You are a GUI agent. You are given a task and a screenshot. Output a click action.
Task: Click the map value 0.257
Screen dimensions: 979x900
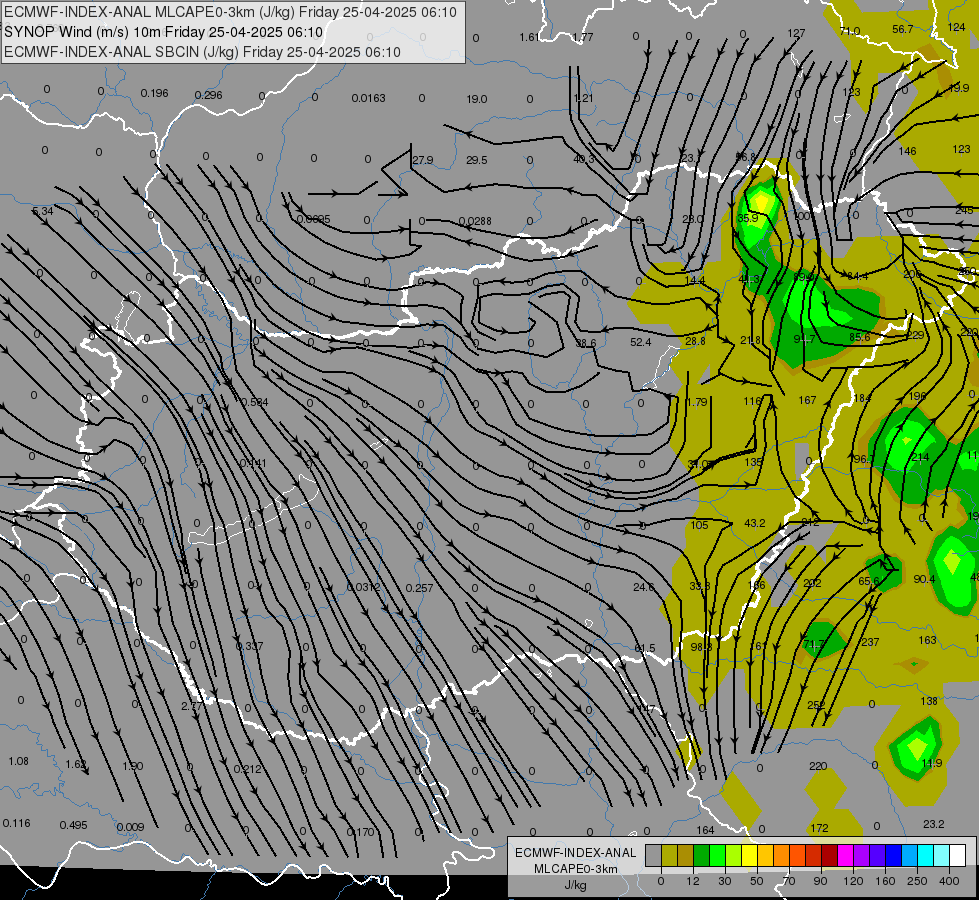pos(420,588)
